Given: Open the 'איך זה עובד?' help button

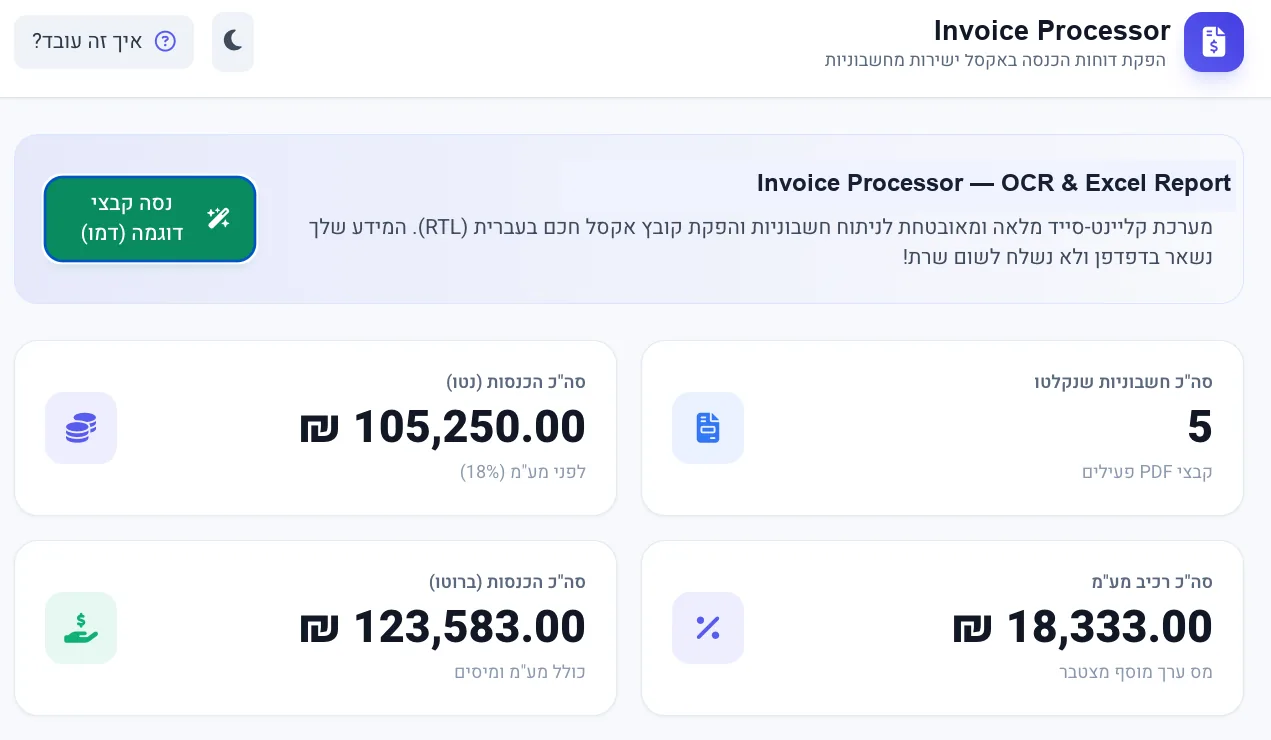Looking at the screenshot, I should point(104,41).
